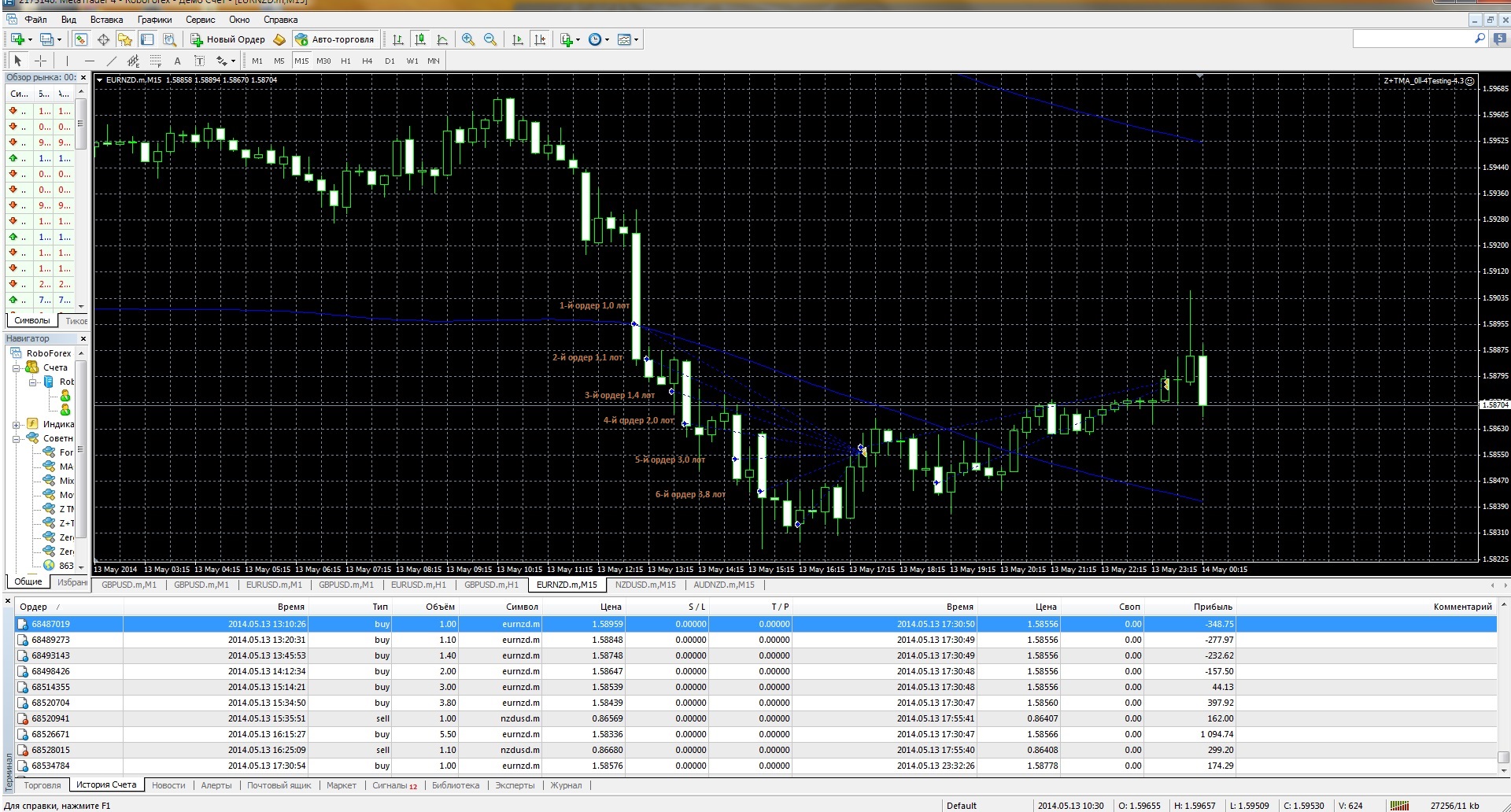This screenshot has height=812, width=1511.
Task: Open the indicators dropdown arrow
Action: (578, 39)
